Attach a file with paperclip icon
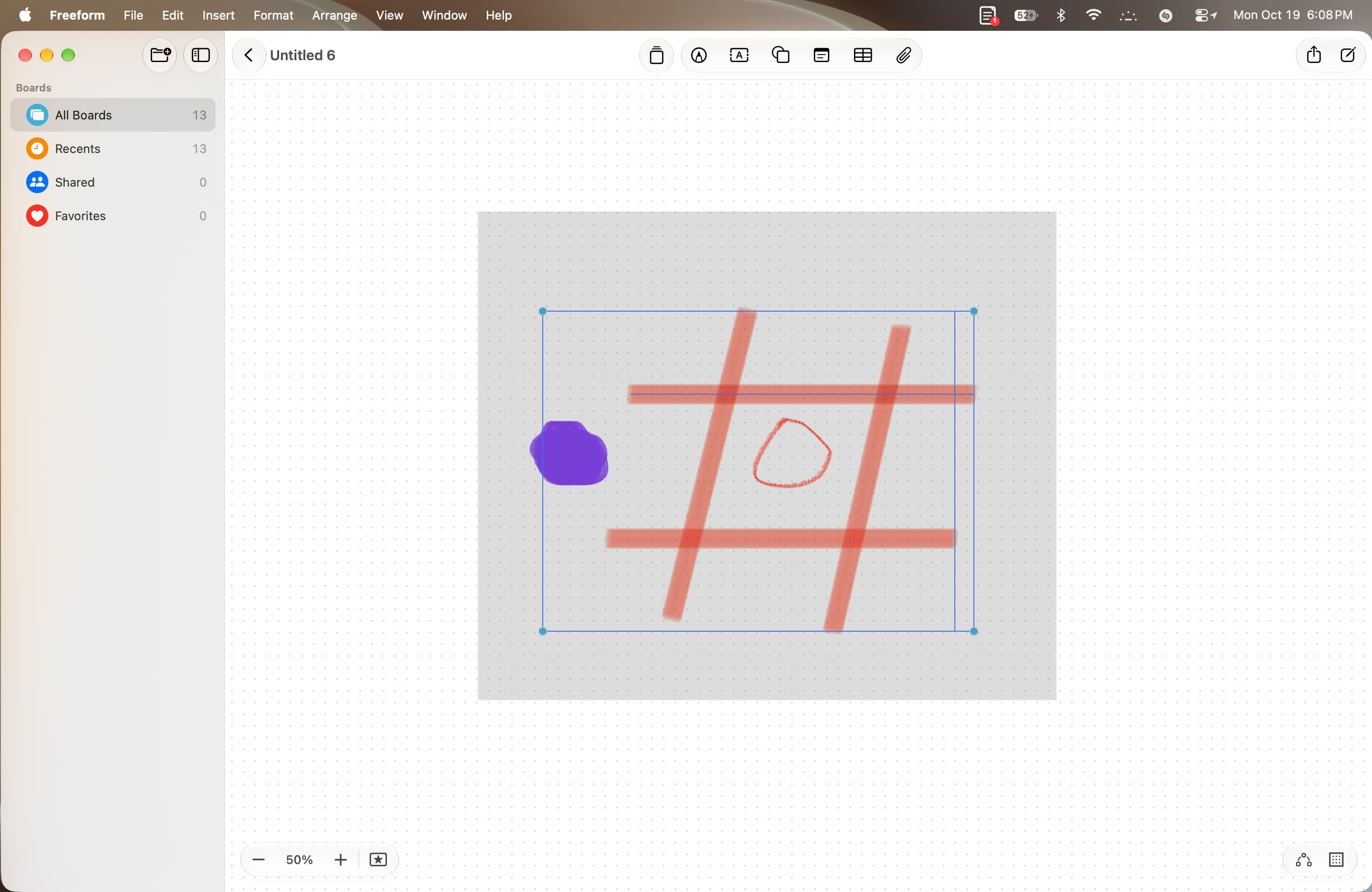Screen dimensions: 1372x892 903,56
